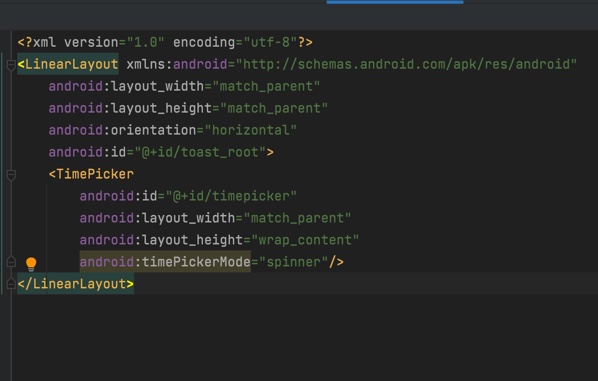Click the xml version "1.0" value

tap(145, 42)
